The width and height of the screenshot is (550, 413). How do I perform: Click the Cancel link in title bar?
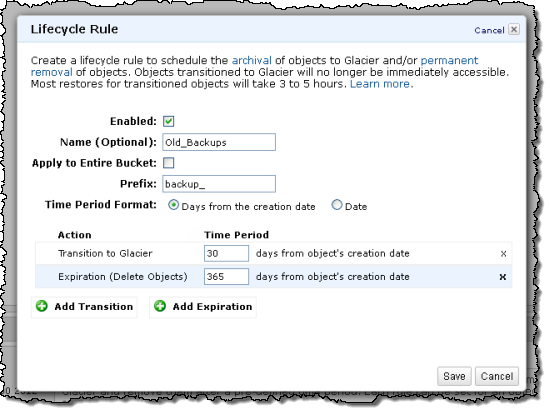point(489,30)
